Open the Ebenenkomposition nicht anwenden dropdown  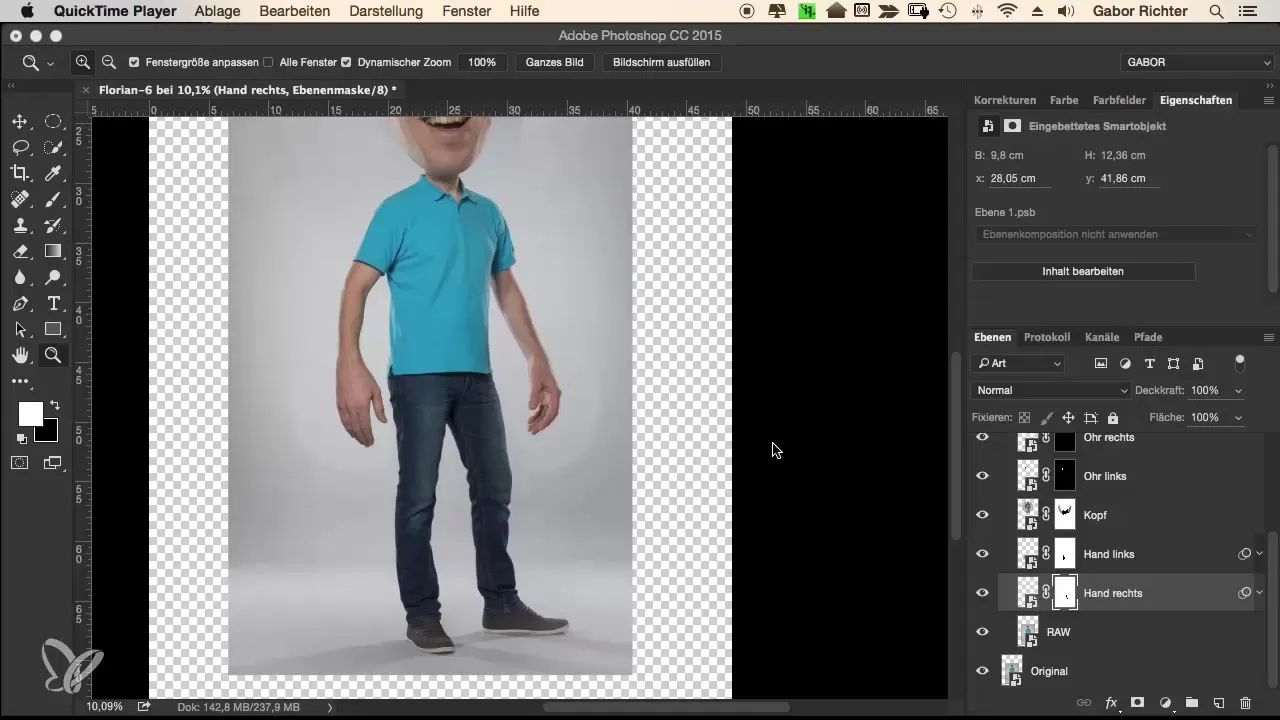(1115, 234)
